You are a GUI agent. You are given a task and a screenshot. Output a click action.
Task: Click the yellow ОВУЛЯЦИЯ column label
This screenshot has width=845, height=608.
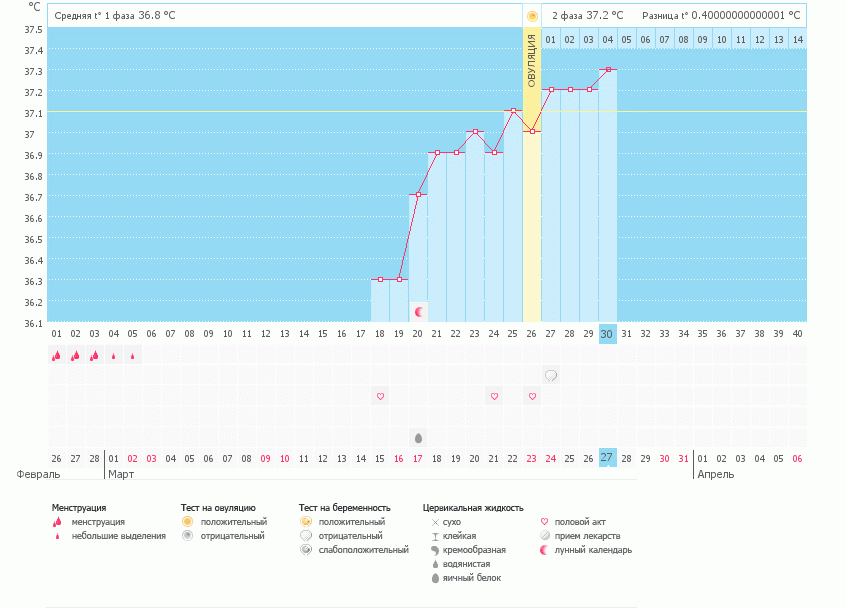pyautogui.click(x=532, y=60)
